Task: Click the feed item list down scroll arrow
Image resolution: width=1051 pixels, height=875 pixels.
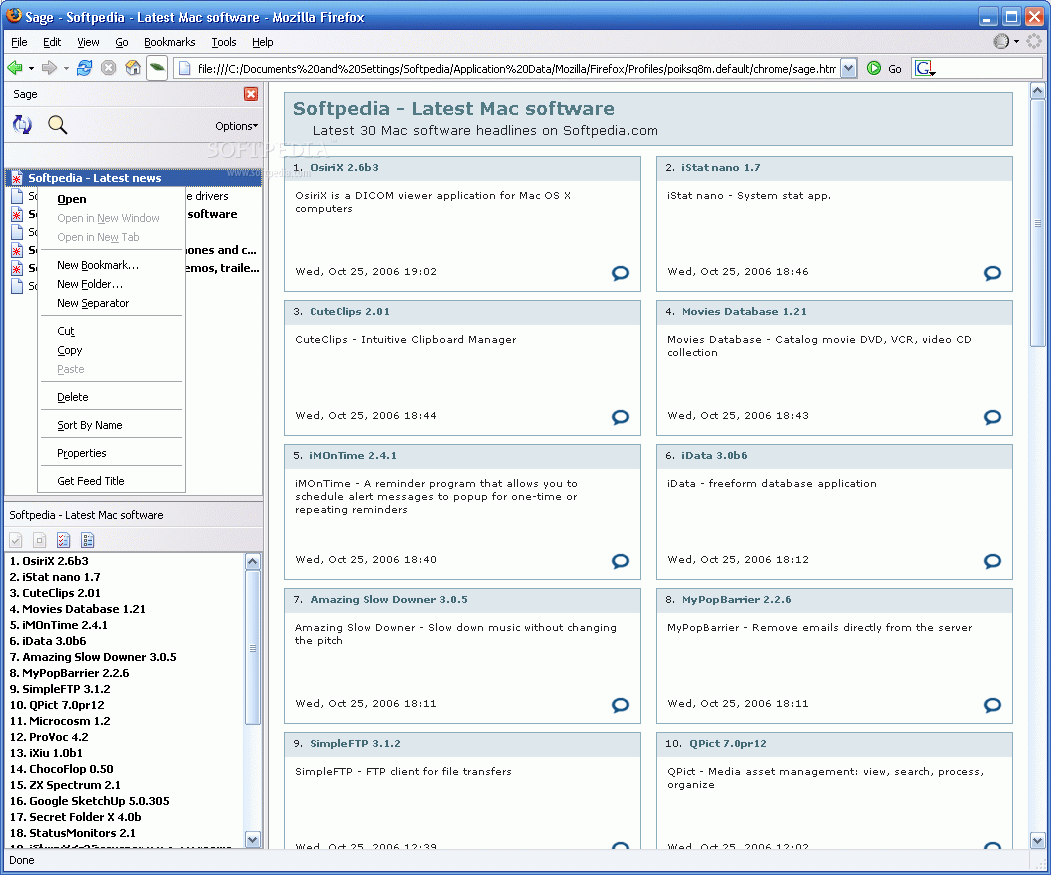Action: (253, 839)
